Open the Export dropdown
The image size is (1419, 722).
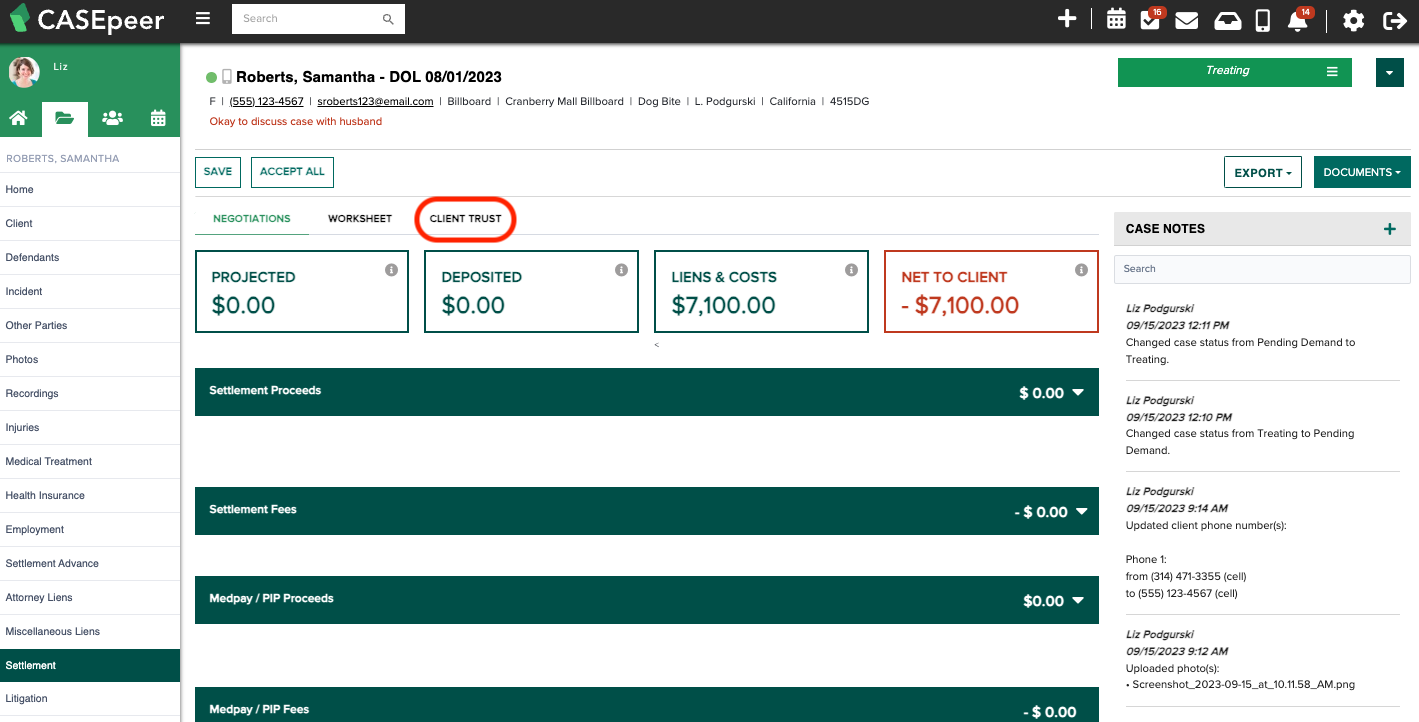coord(1263,172)
